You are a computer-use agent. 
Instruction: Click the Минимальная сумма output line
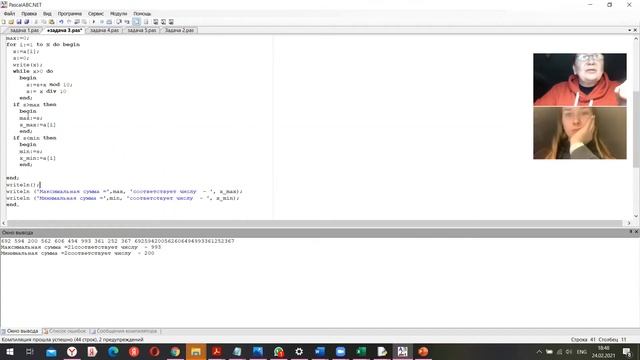point(78,253)
